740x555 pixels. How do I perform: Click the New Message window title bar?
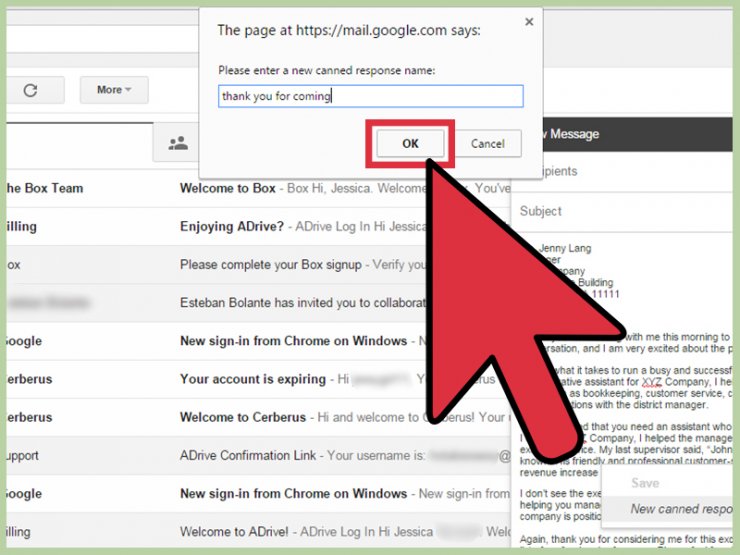tap(630, 134)
